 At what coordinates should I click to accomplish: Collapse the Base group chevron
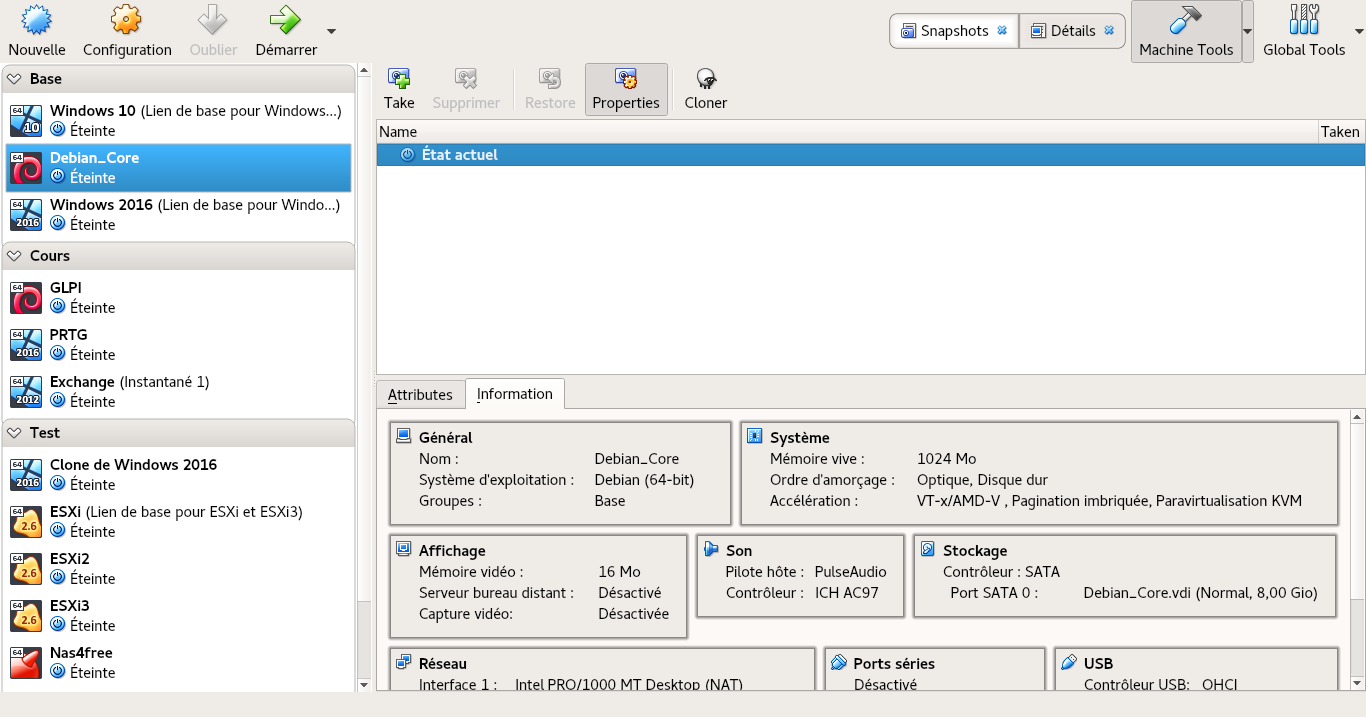[16, 79]
